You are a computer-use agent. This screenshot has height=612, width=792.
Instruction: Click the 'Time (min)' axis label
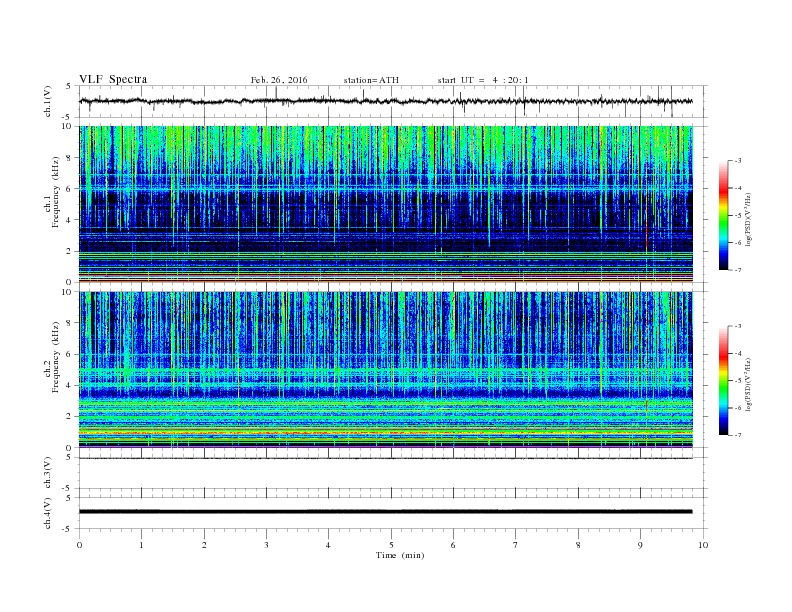click(400, 555)
